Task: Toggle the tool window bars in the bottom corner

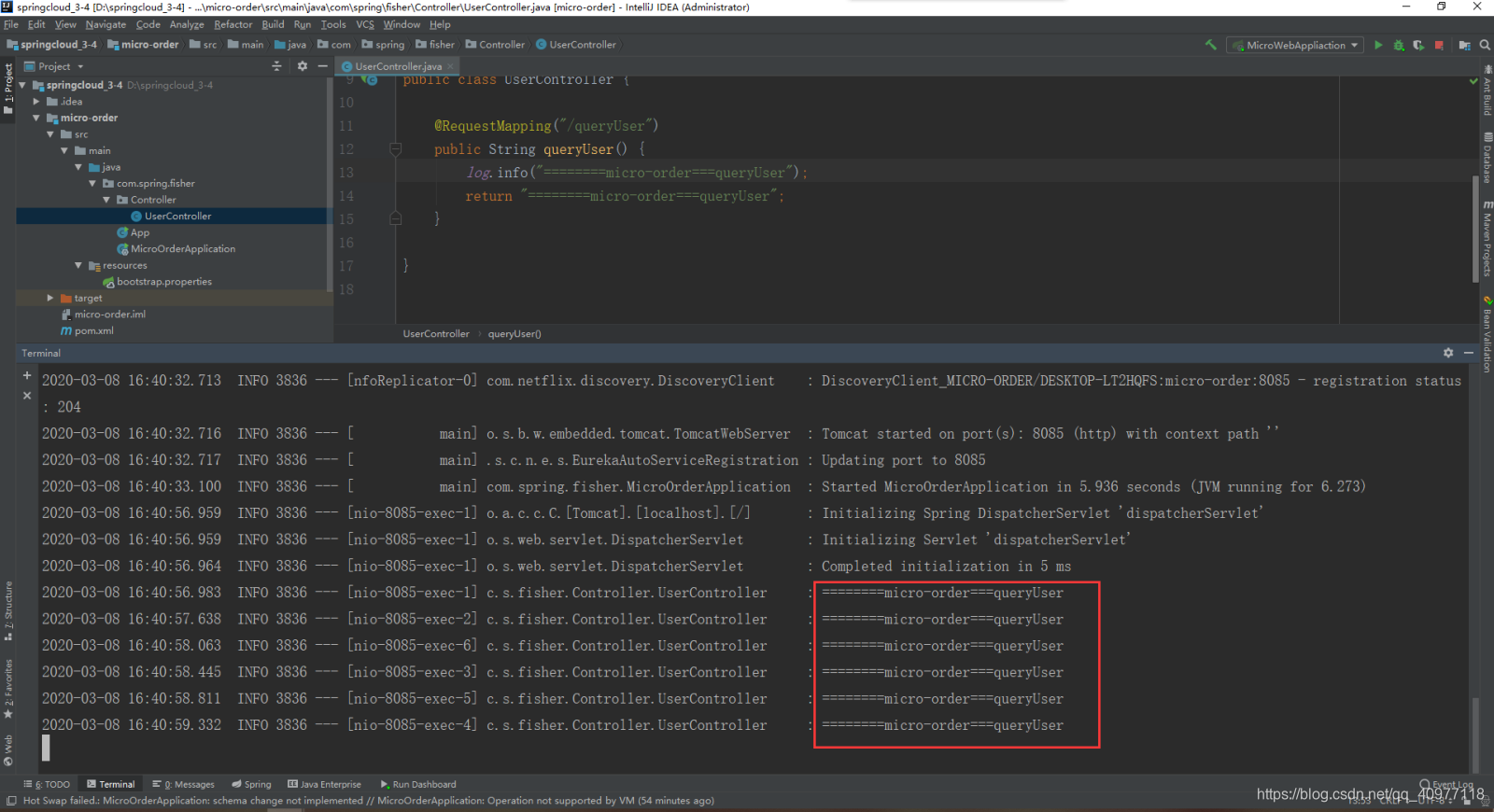Action: click(10, 800)
